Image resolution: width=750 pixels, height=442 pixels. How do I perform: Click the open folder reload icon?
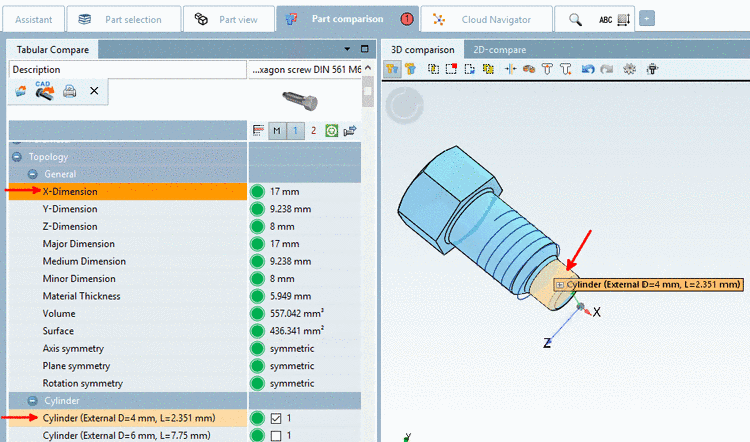click(21, 91)
